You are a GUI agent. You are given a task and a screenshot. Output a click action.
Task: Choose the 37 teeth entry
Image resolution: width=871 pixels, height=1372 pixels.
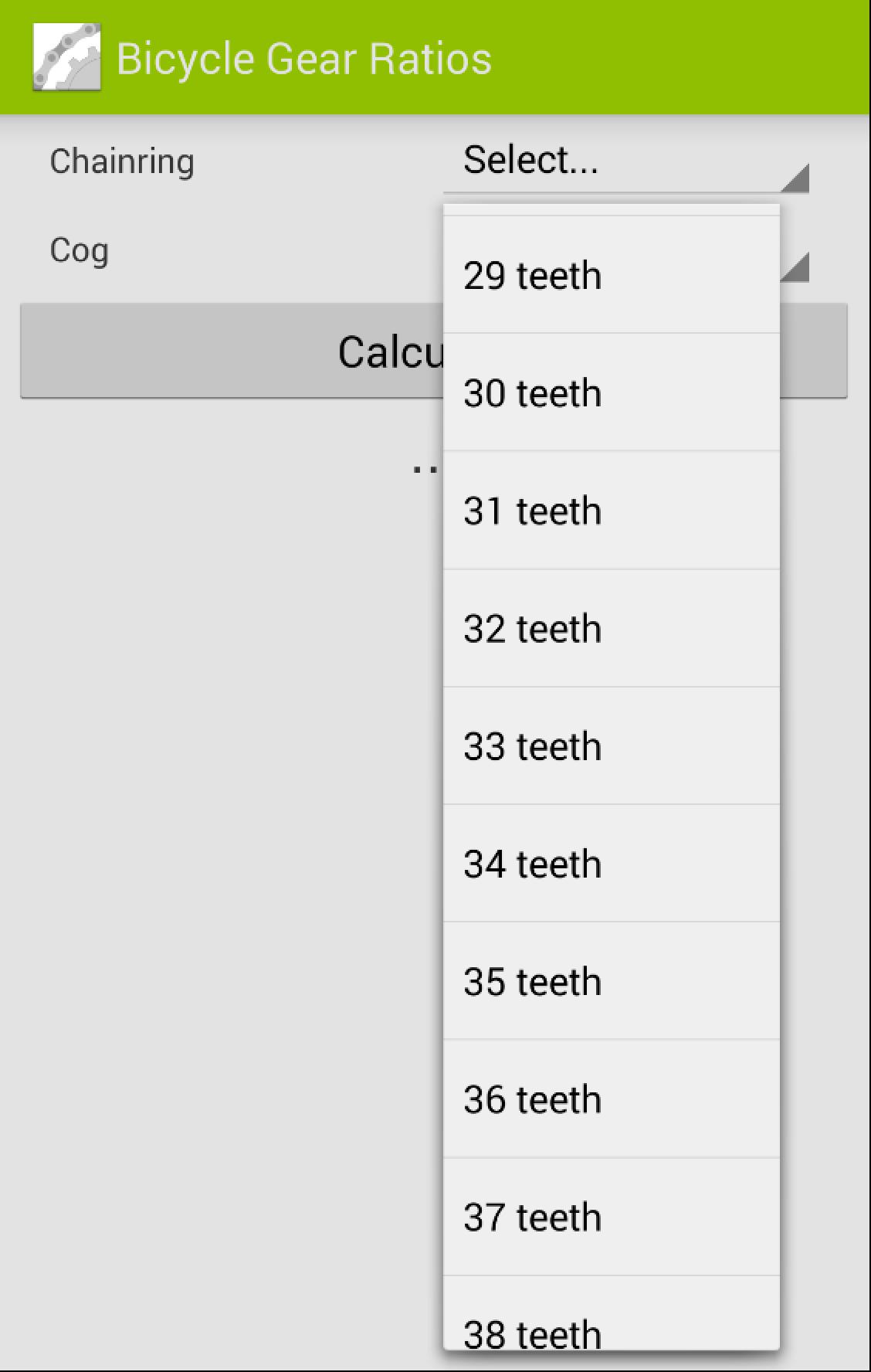tap(612, 1217)
